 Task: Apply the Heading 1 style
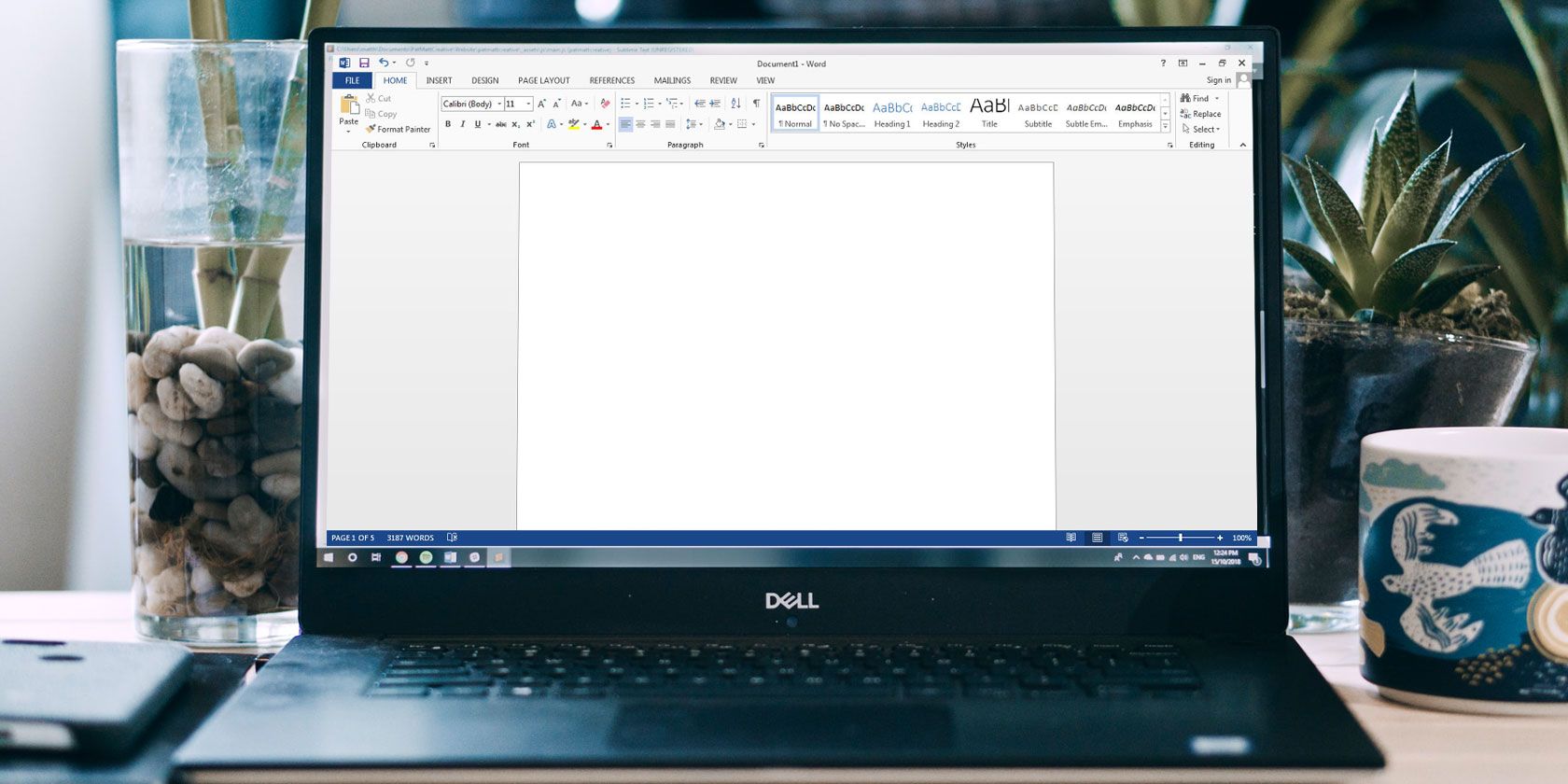892,114
